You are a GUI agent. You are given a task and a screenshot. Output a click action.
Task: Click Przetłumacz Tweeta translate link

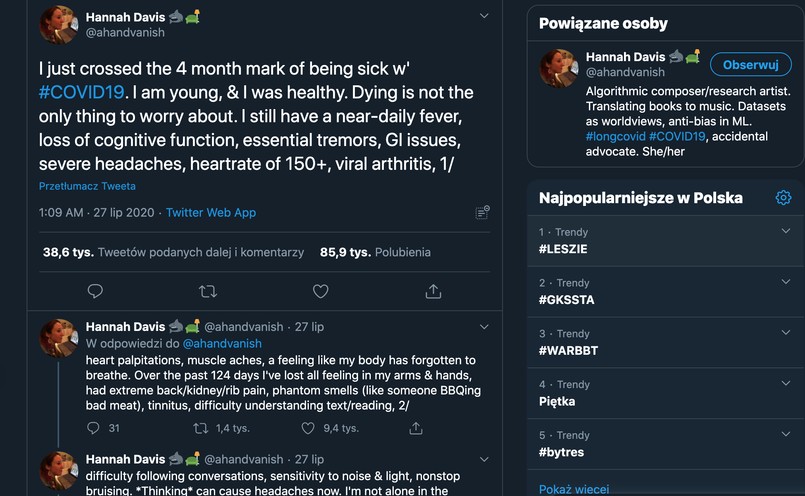(x=87, y=186)
